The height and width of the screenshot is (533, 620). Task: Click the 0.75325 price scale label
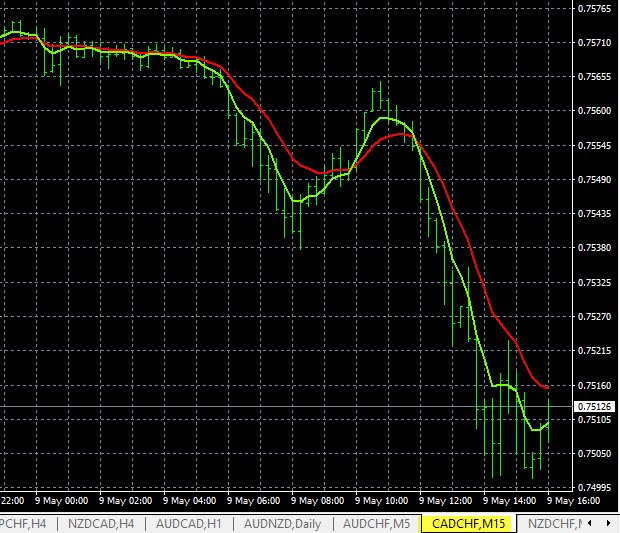point(594,283)
